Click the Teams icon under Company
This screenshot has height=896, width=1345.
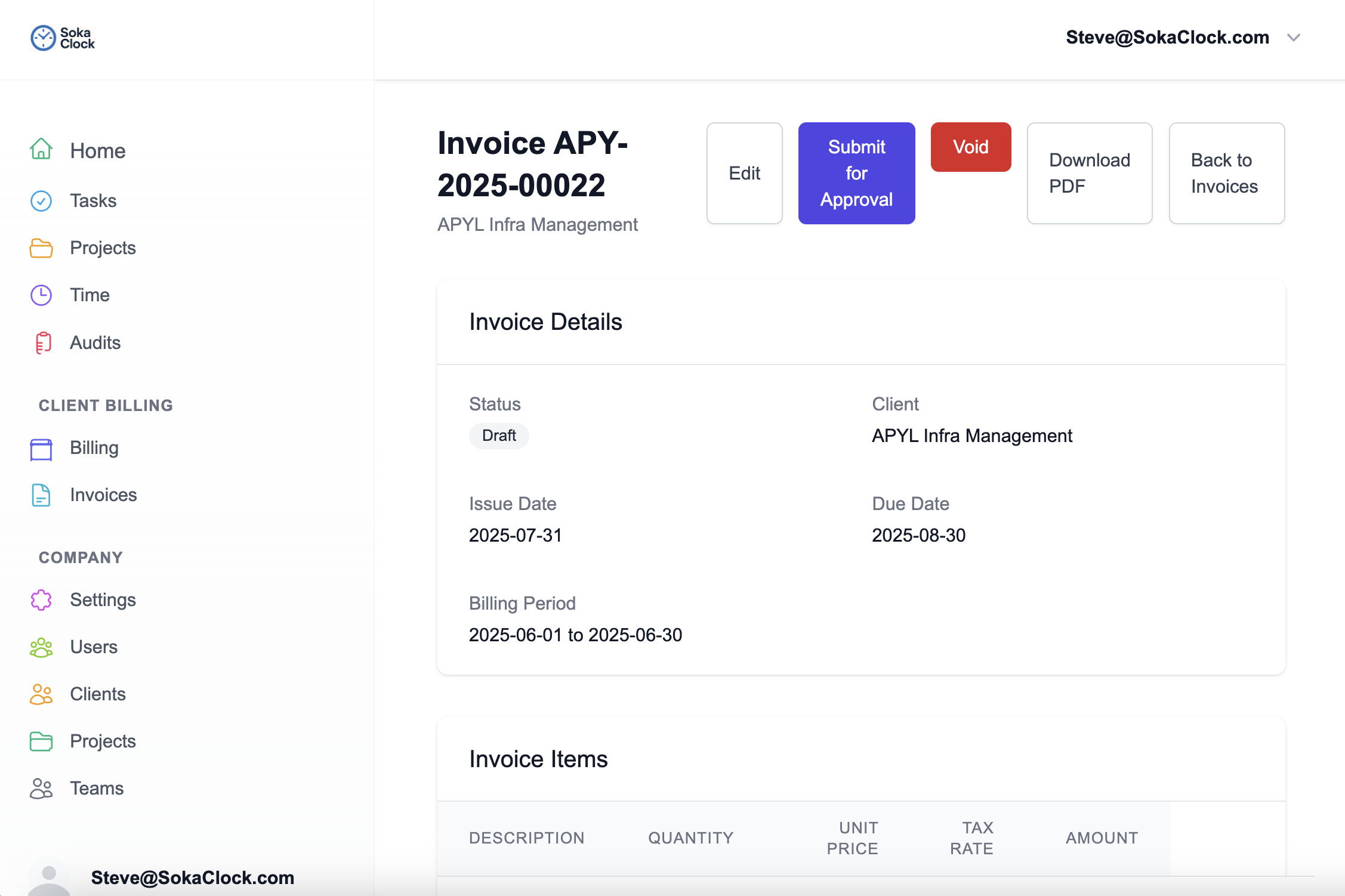[41, 788]
